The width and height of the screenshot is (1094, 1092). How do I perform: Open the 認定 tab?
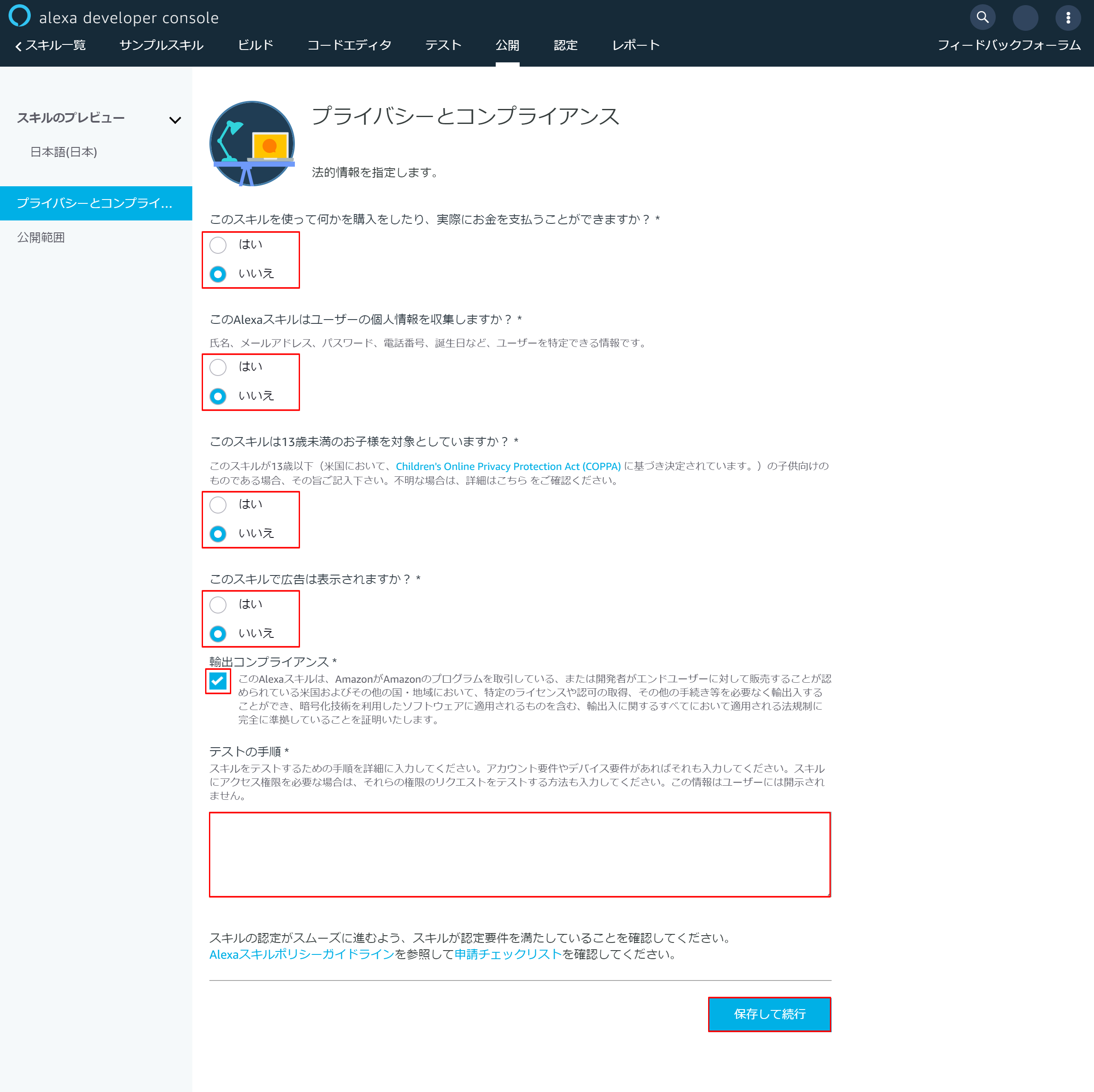[565, 45]
